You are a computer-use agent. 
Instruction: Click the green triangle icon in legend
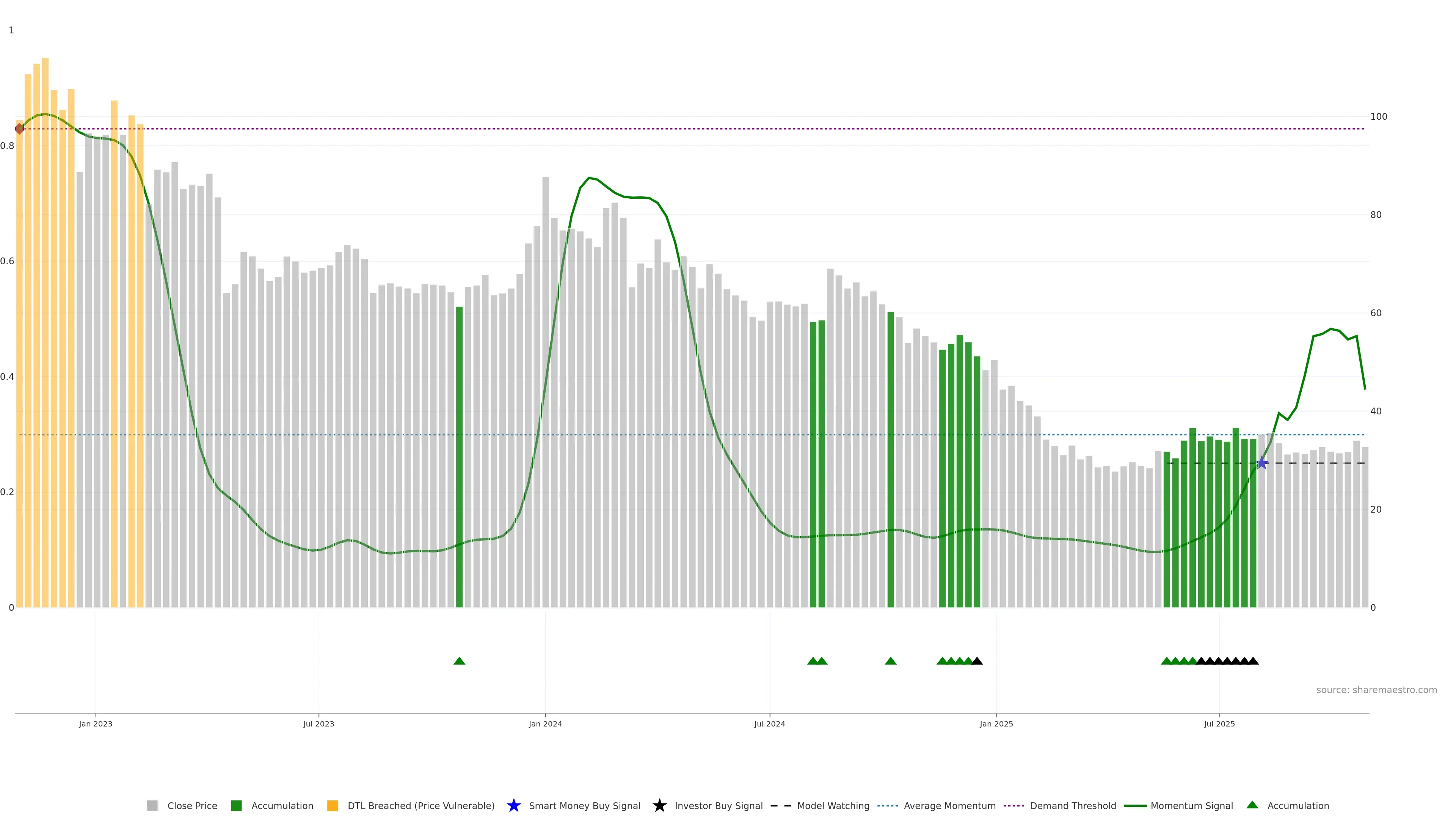coord(1252,805)
